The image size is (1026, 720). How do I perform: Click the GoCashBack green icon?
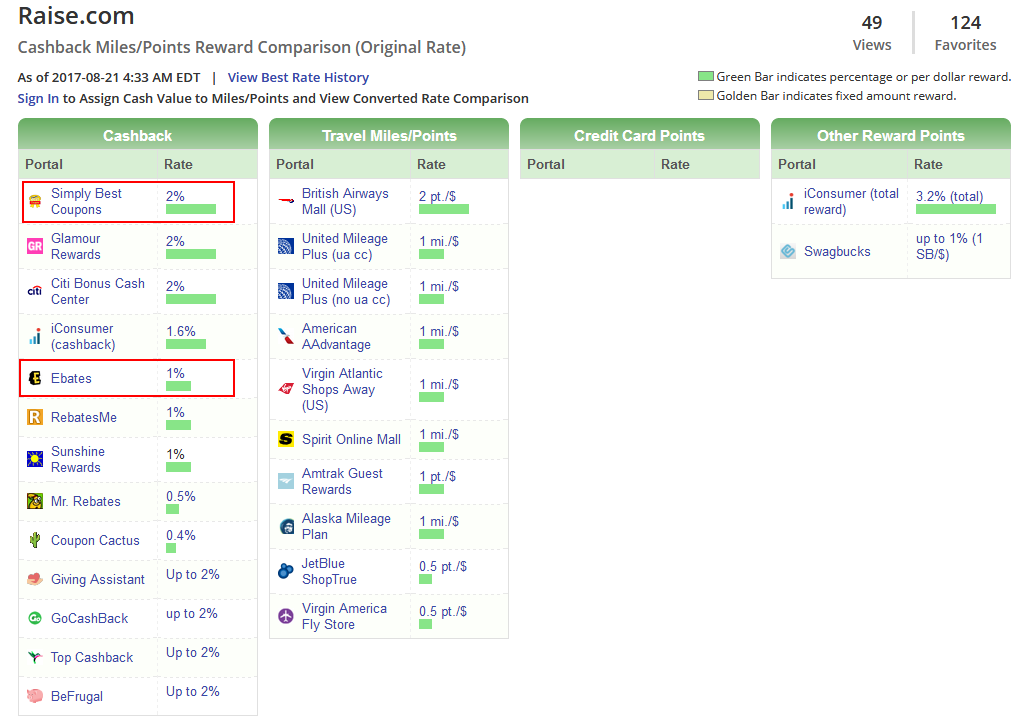(x=35, y=619)
